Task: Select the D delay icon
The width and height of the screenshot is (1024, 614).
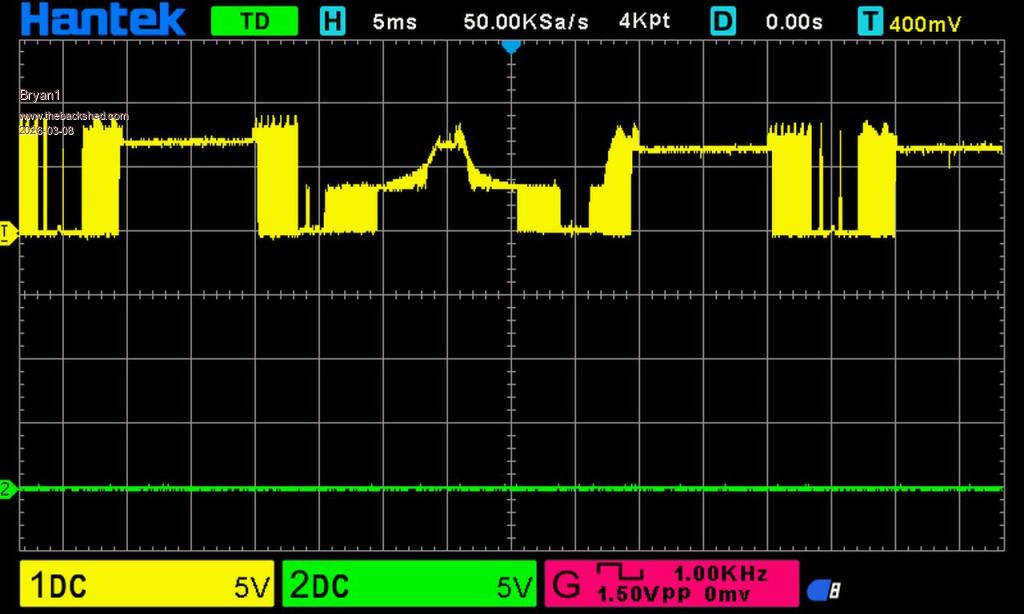Action: [x=724, y=21]
